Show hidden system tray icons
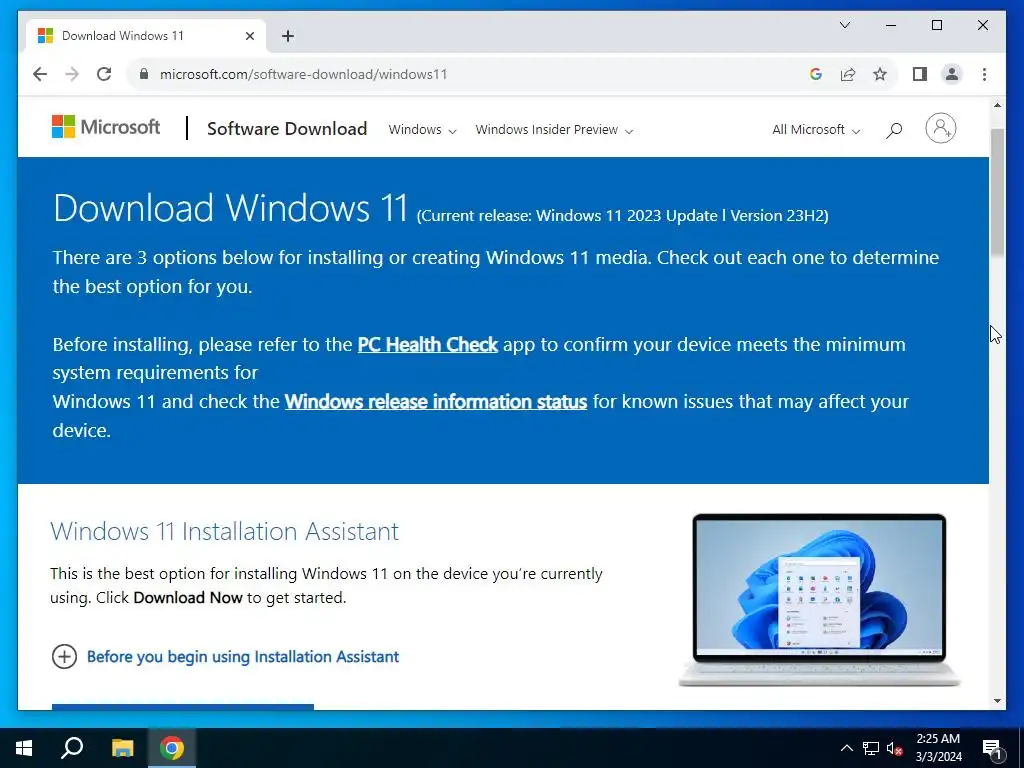 [846, 748]
